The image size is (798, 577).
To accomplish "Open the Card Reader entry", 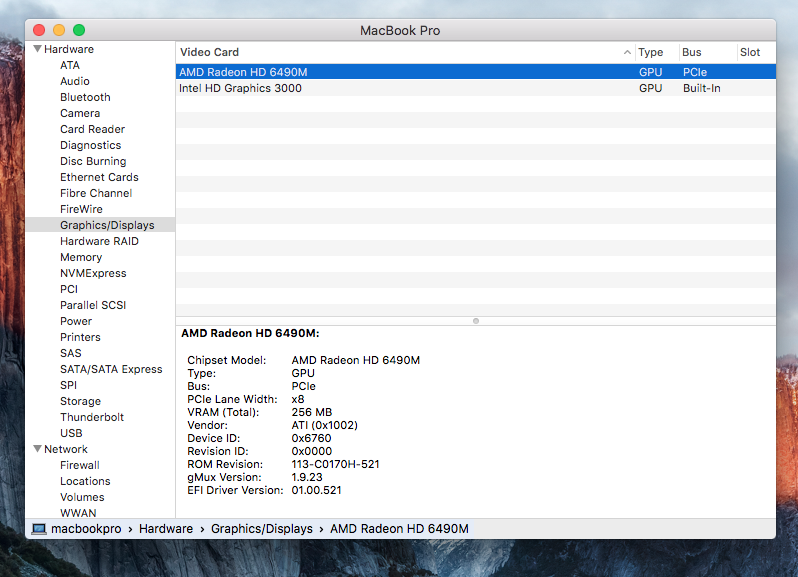I will click(93, 129).
